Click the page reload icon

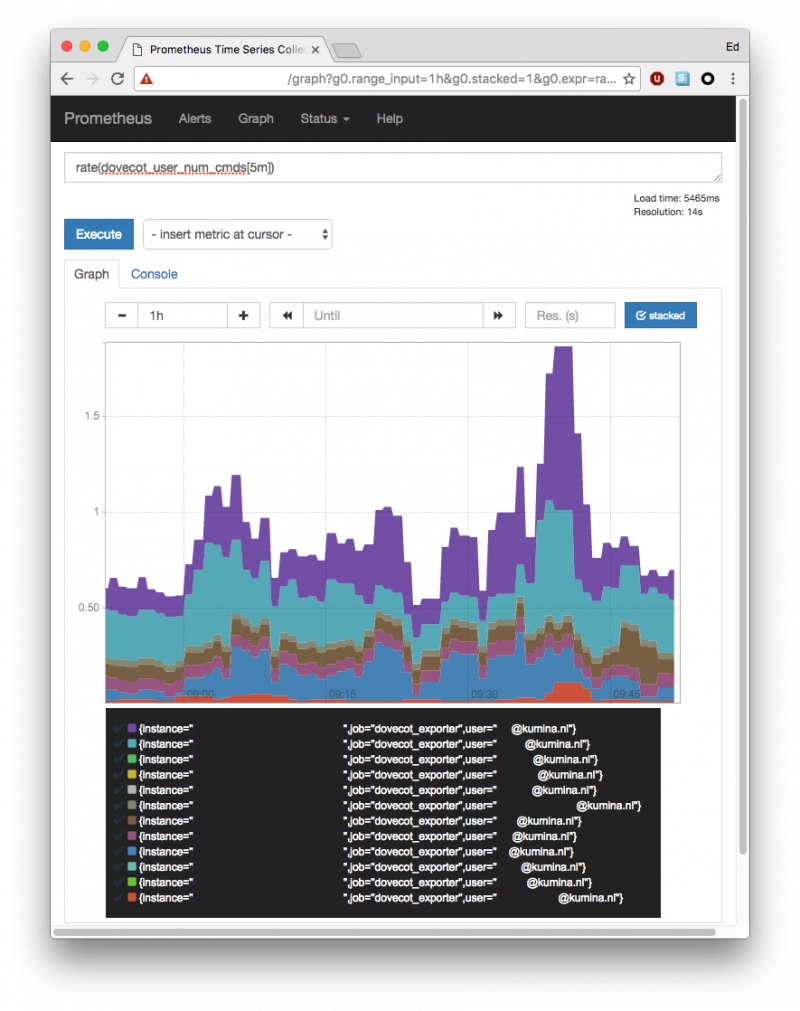[117, 78]
